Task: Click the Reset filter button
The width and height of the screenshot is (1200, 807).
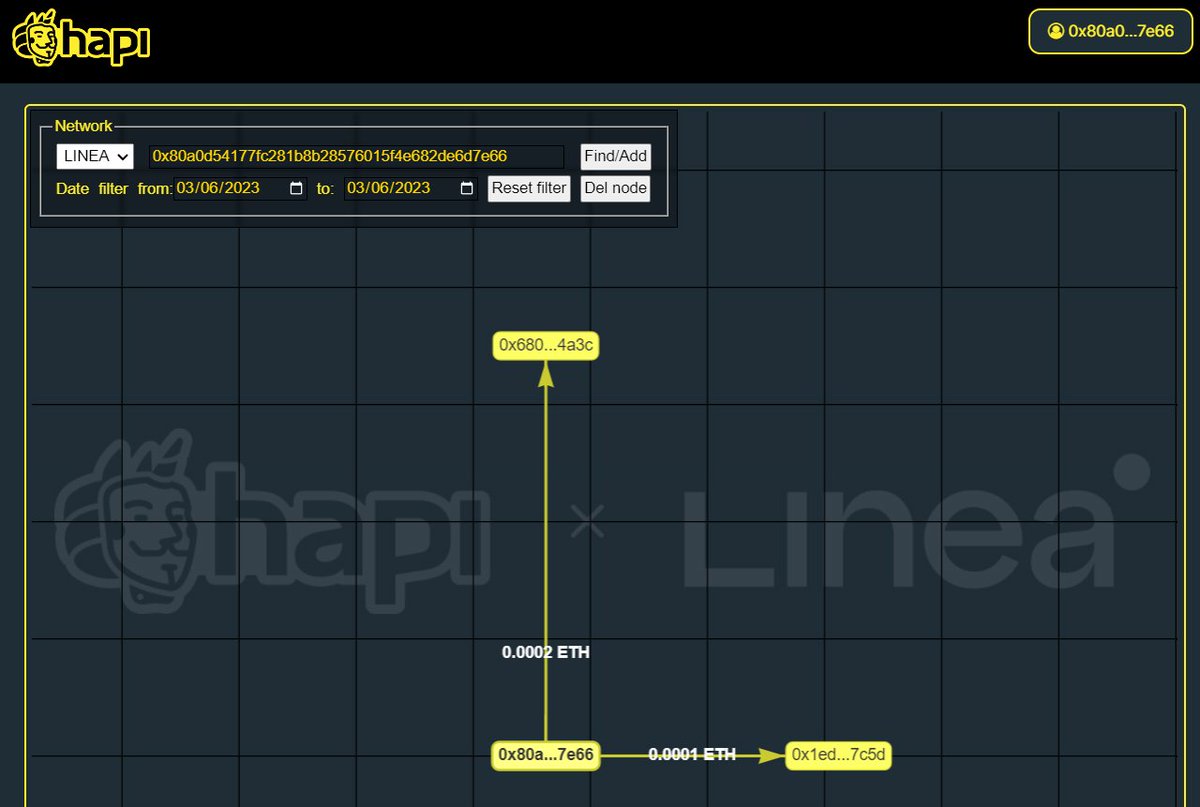Action: pyautogui.click(x=529, y=188)
